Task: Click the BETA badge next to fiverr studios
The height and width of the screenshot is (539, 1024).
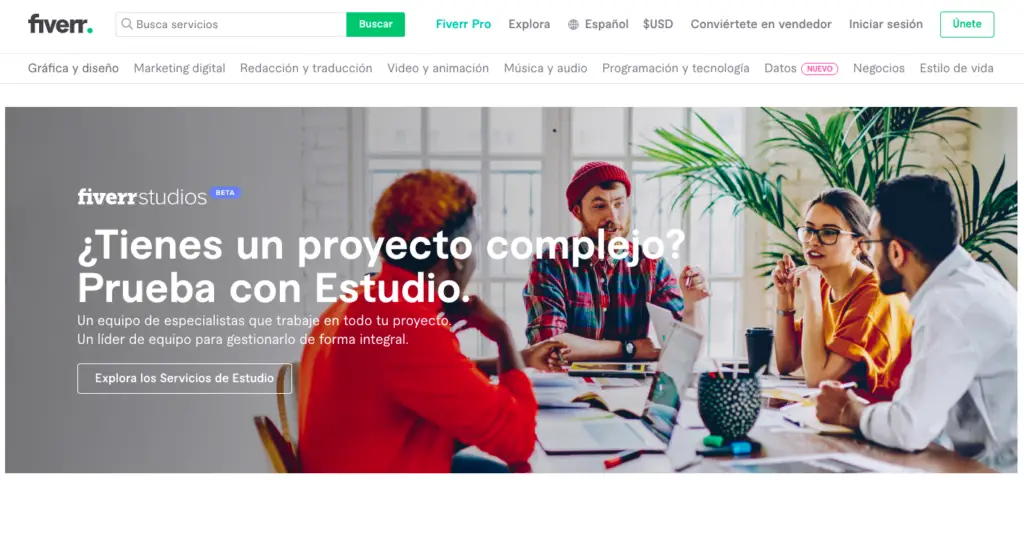Action: (x=225, y=193)
